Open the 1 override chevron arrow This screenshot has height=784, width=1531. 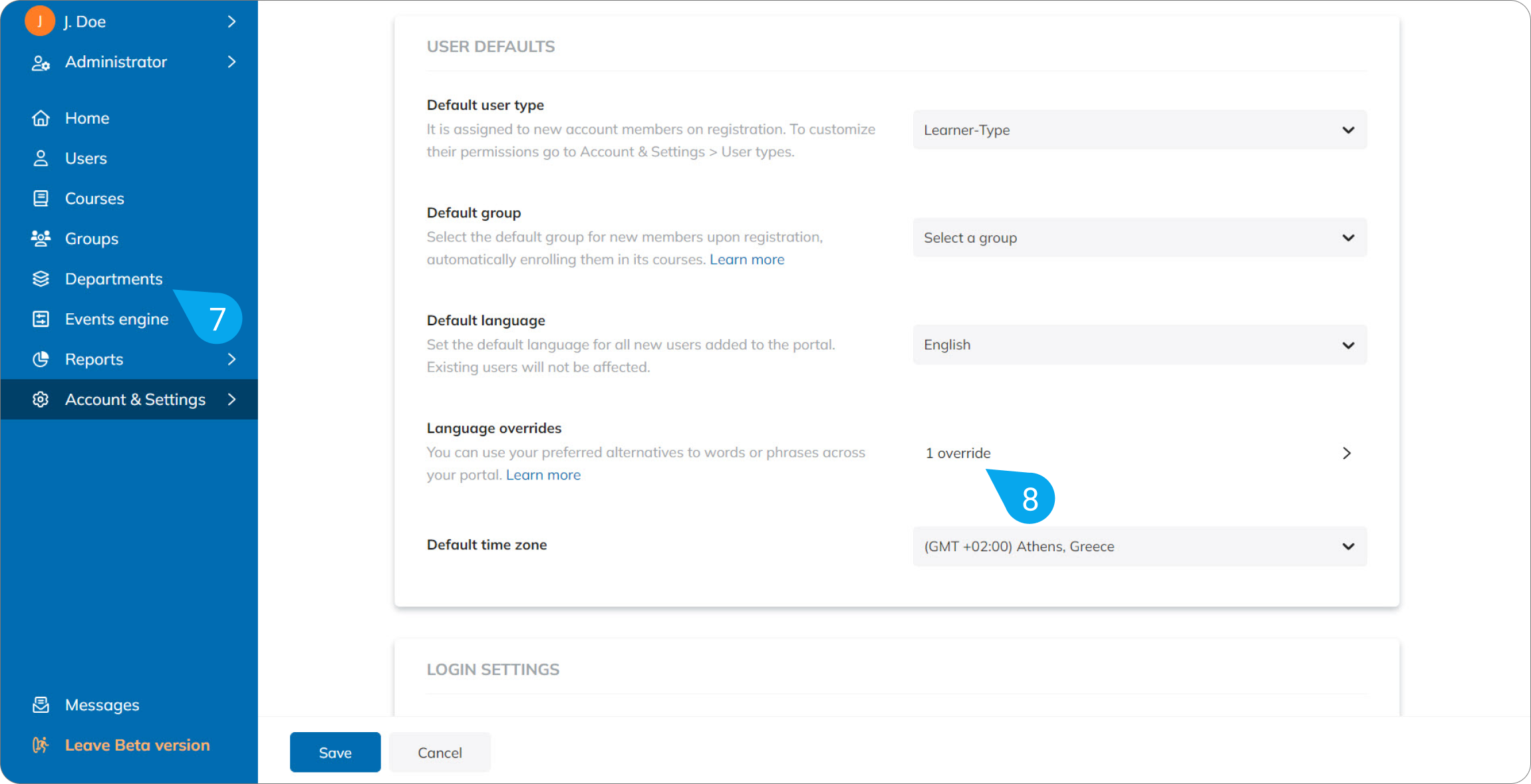tap(1347, 453)
